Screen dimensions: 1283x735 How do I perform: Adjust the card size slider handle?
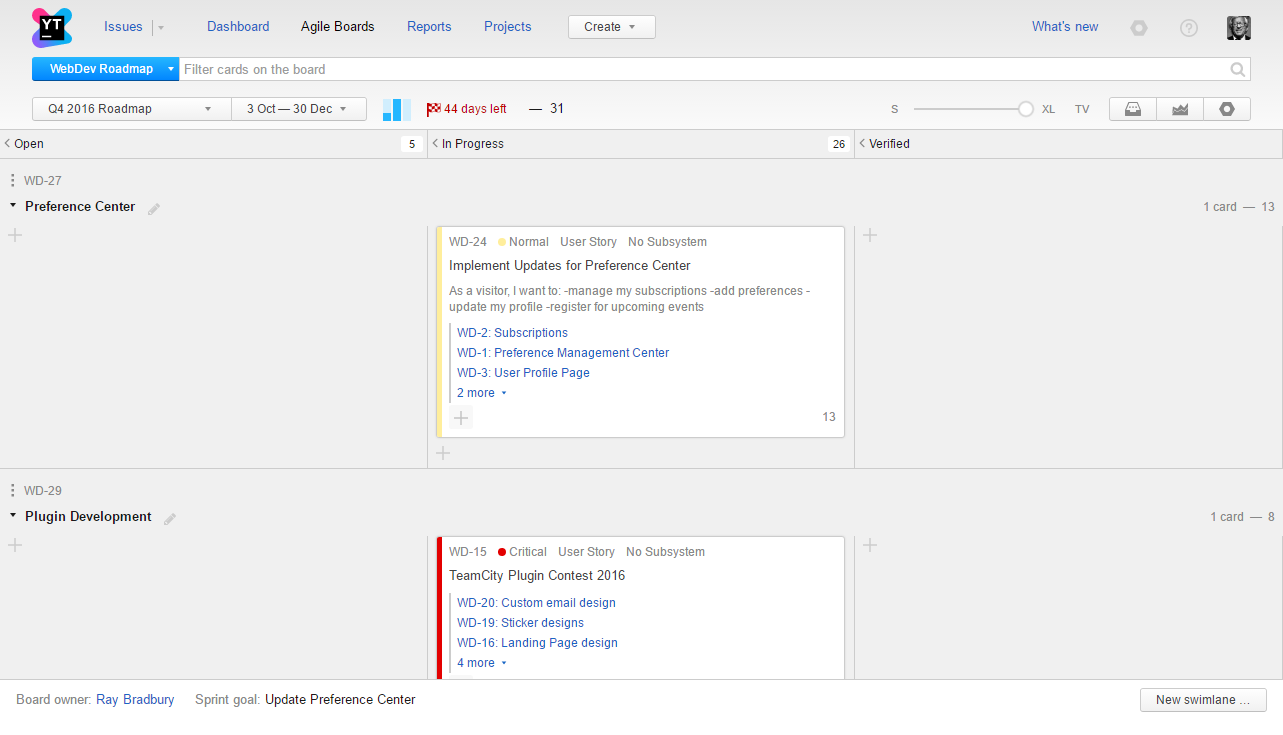[1025, 109]
